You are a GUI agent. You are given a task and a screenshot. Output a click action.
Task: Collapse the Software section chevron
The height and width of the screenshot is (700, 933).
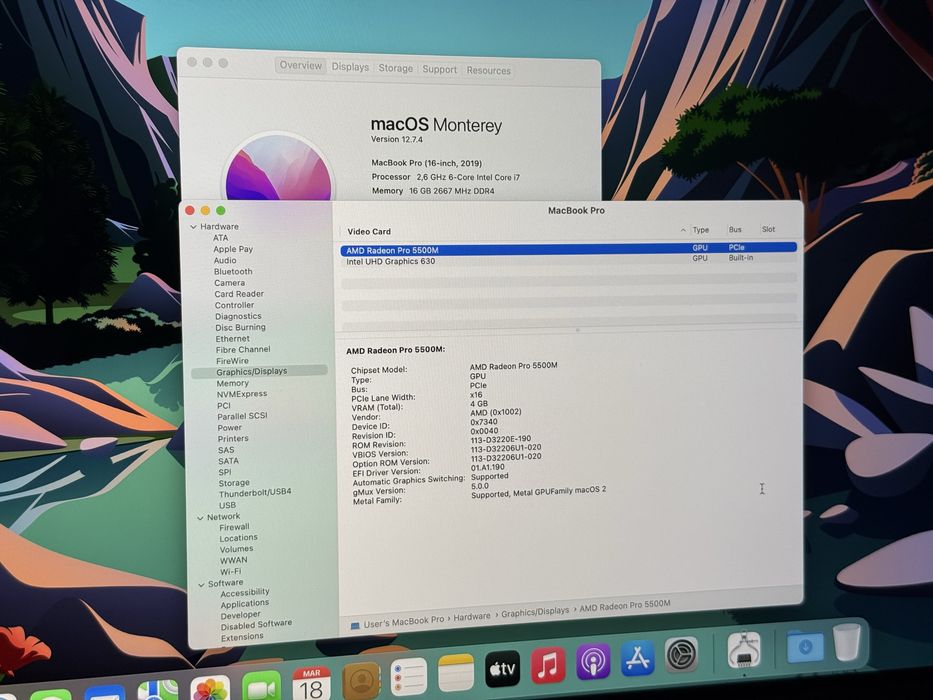201,585
